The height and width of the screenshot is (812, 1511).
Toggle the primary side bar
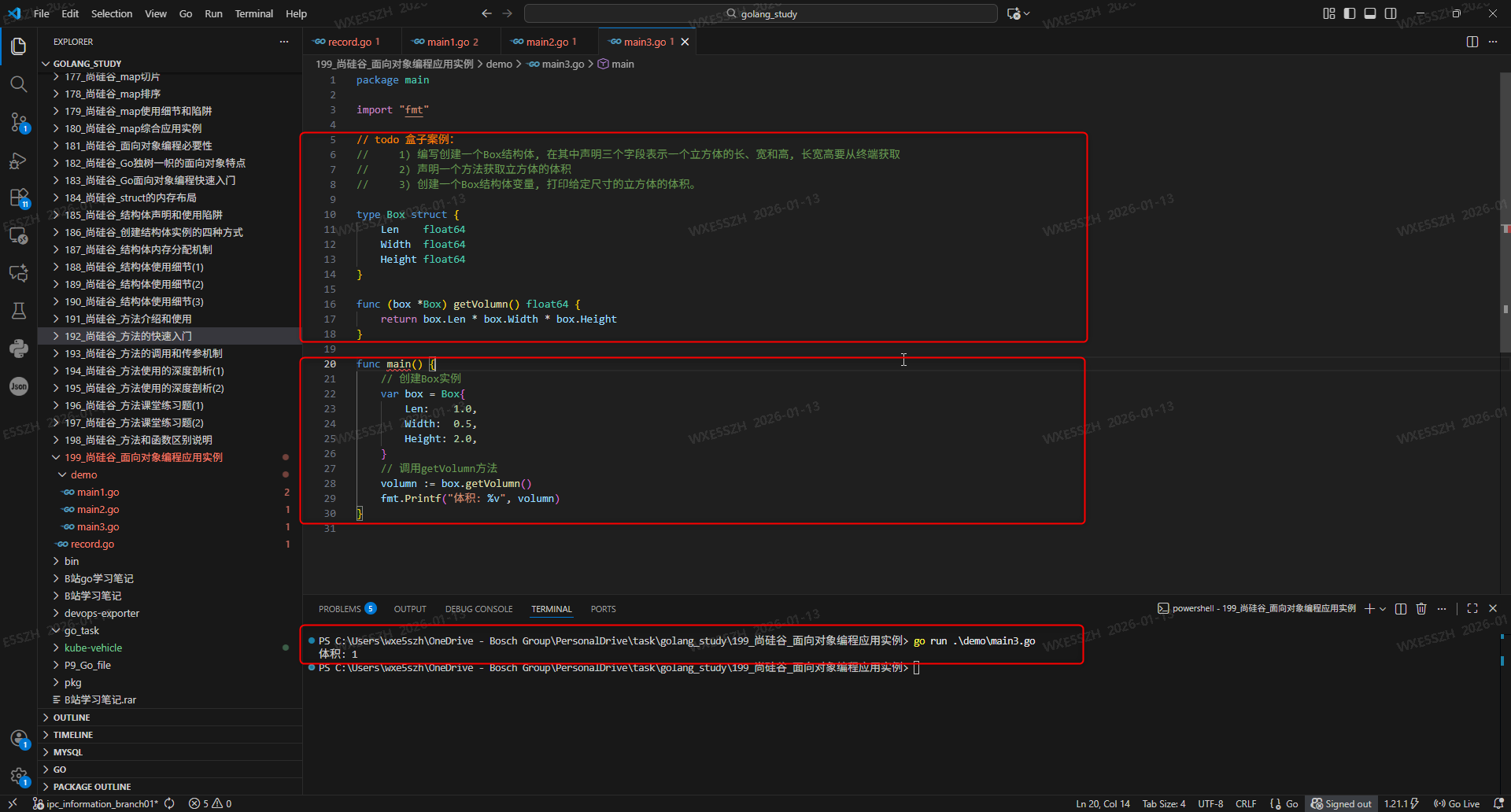click(x=1350, y=13)
